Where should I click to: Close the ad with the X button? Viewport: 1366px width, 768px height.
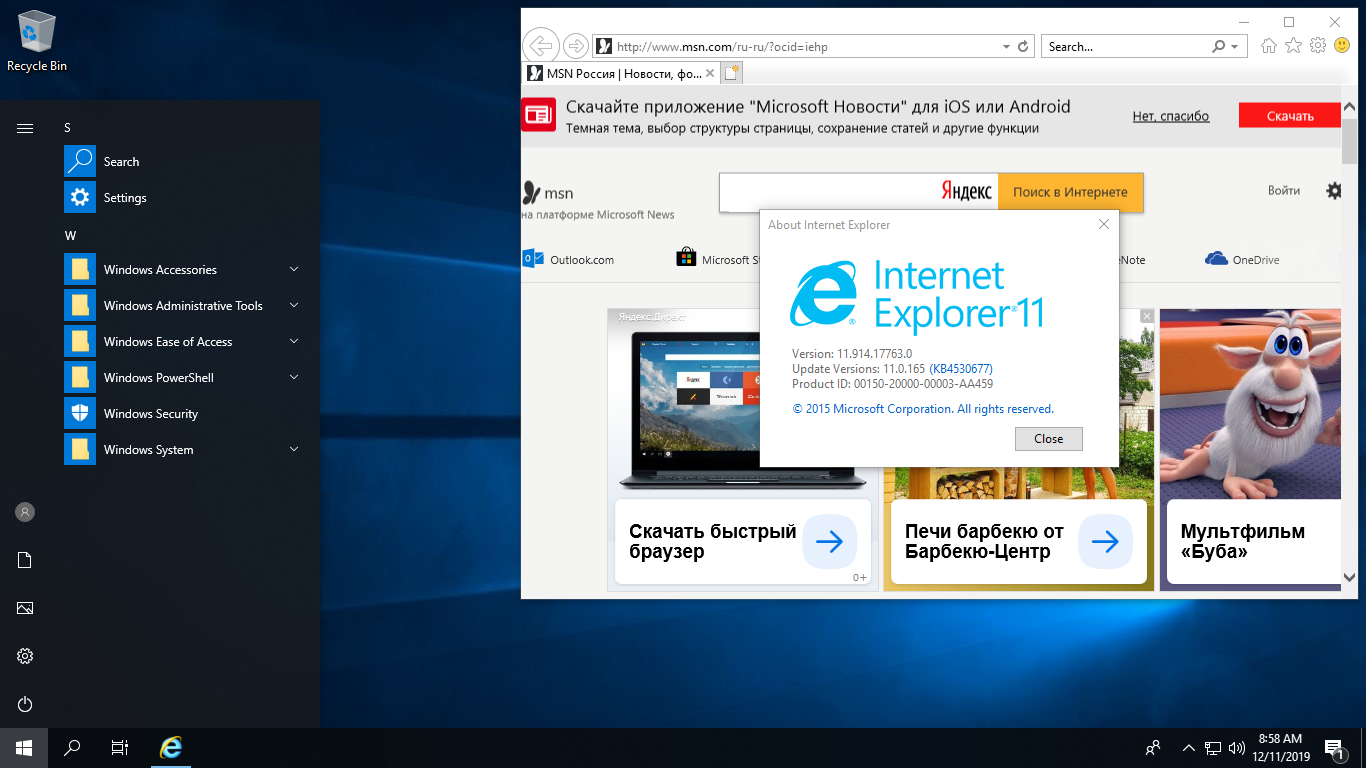click(1147, 316)
